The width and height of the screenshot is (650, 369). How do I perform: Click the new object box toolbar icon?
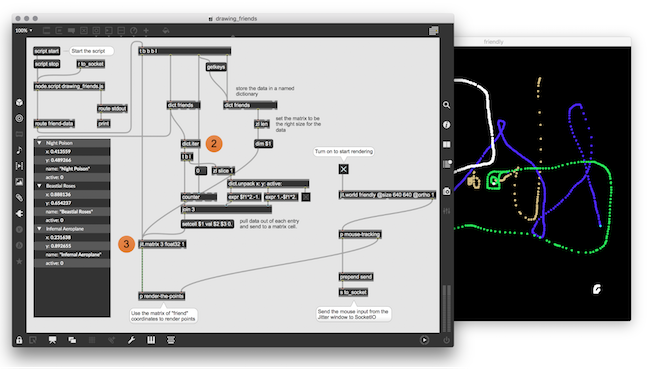46,30
